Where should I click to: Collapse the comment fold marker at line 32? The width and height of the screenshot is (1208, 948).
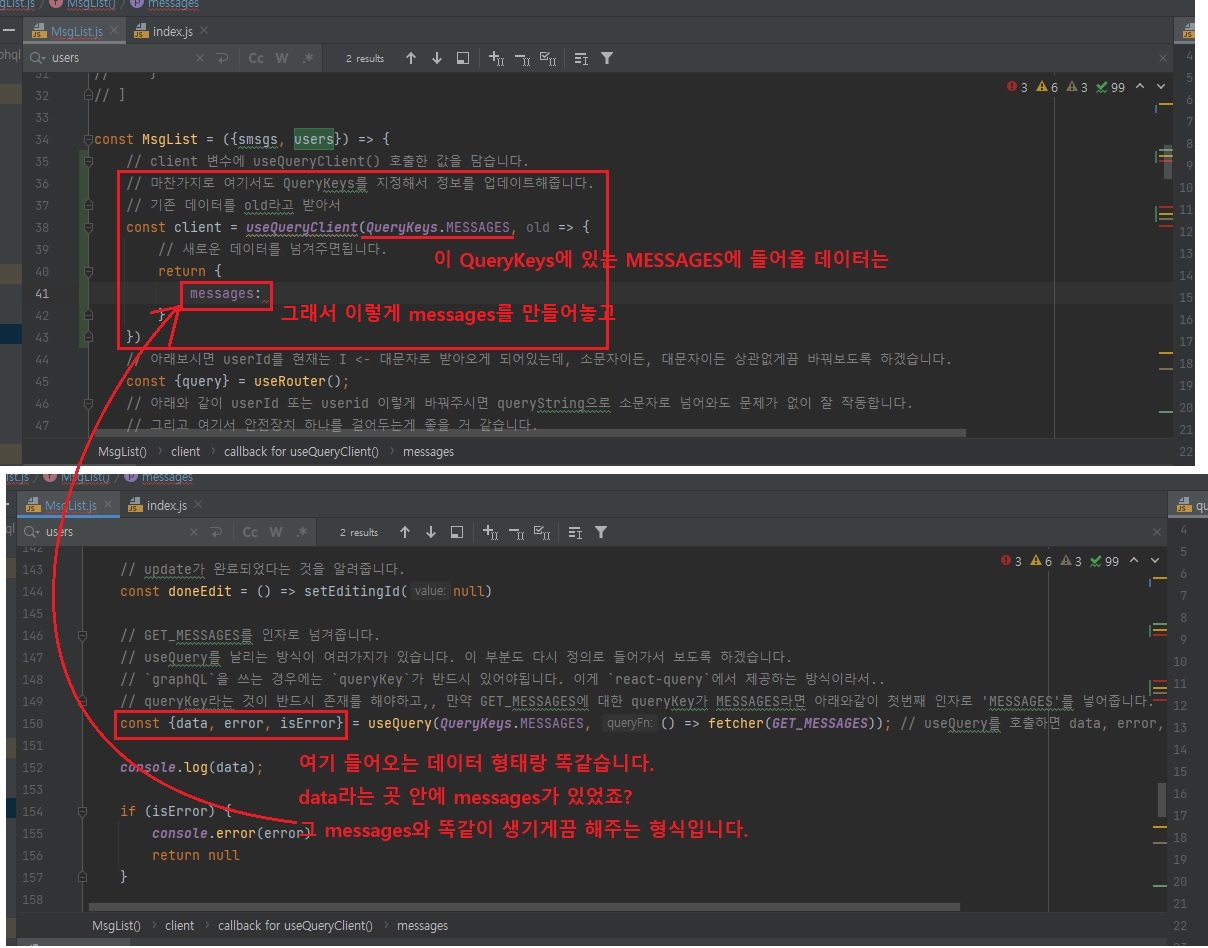coord(88,96)
